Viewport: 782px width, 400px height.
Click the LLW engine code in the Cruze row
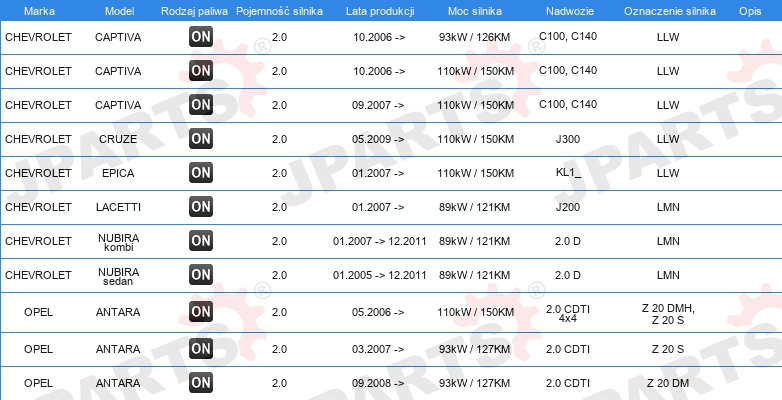point(668,139)
